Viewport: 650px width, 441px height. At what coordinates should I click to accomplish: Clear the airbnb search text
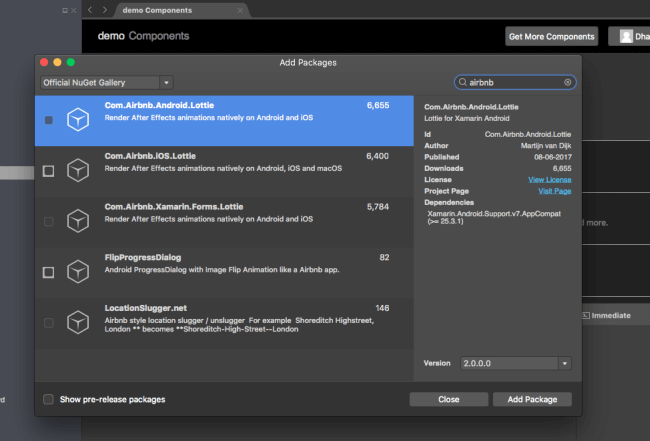(x=568, y=83)
